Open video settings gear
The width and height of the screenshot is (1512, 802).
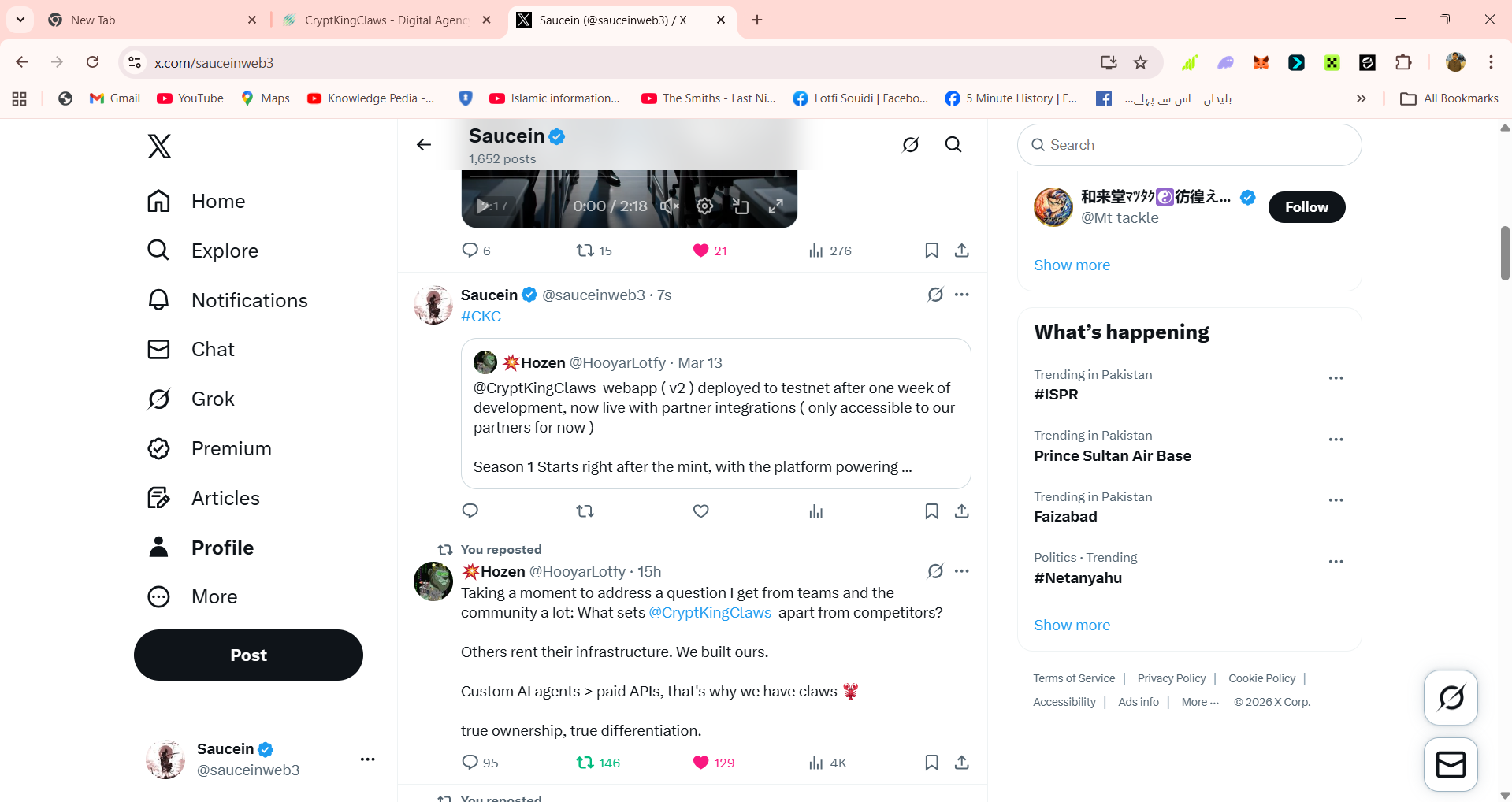(704, 206)
